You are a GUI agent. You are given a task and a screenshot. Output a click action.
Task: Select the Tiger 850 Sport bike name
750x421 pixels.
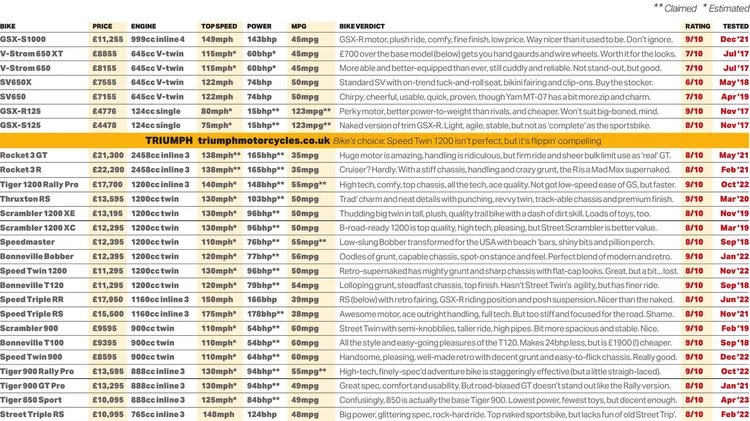point(31,400)
